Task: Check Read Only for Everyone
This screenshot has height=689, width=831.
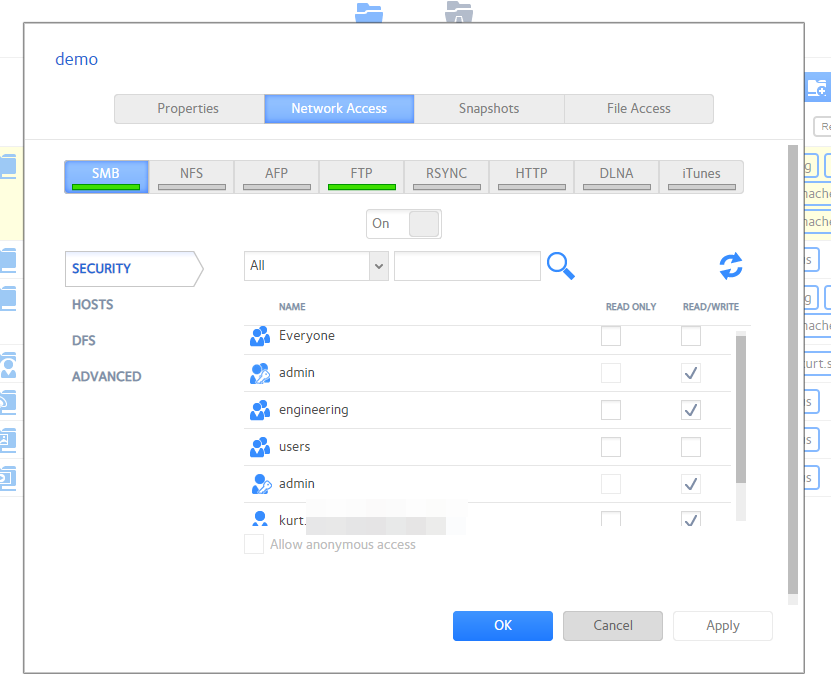Action: coord(611,336)
